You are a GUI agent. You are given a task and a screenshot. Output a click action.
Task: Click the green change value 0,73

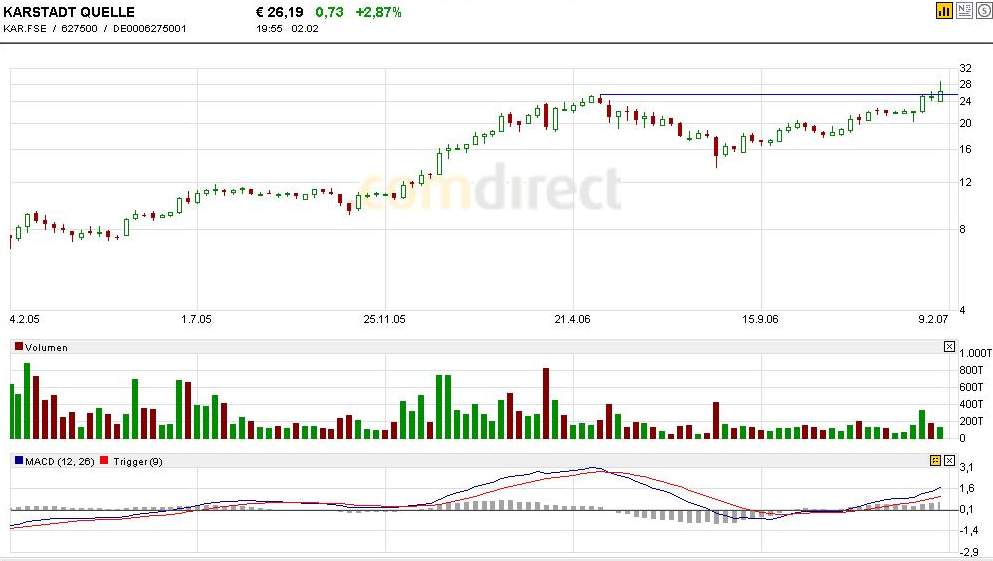click(329, 12)
